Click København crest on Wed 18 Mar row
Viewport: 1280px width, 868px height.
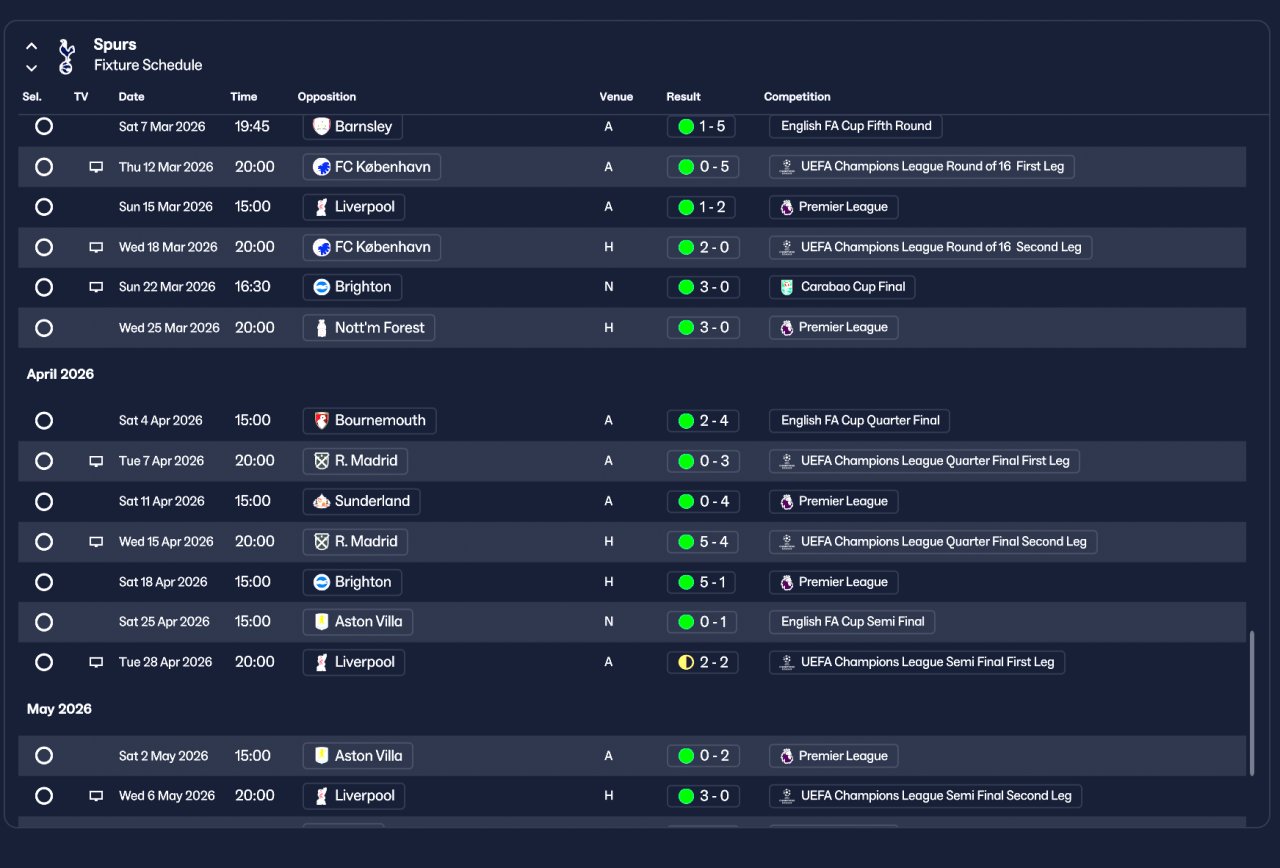pyautogui.click(x=321, y=247)
